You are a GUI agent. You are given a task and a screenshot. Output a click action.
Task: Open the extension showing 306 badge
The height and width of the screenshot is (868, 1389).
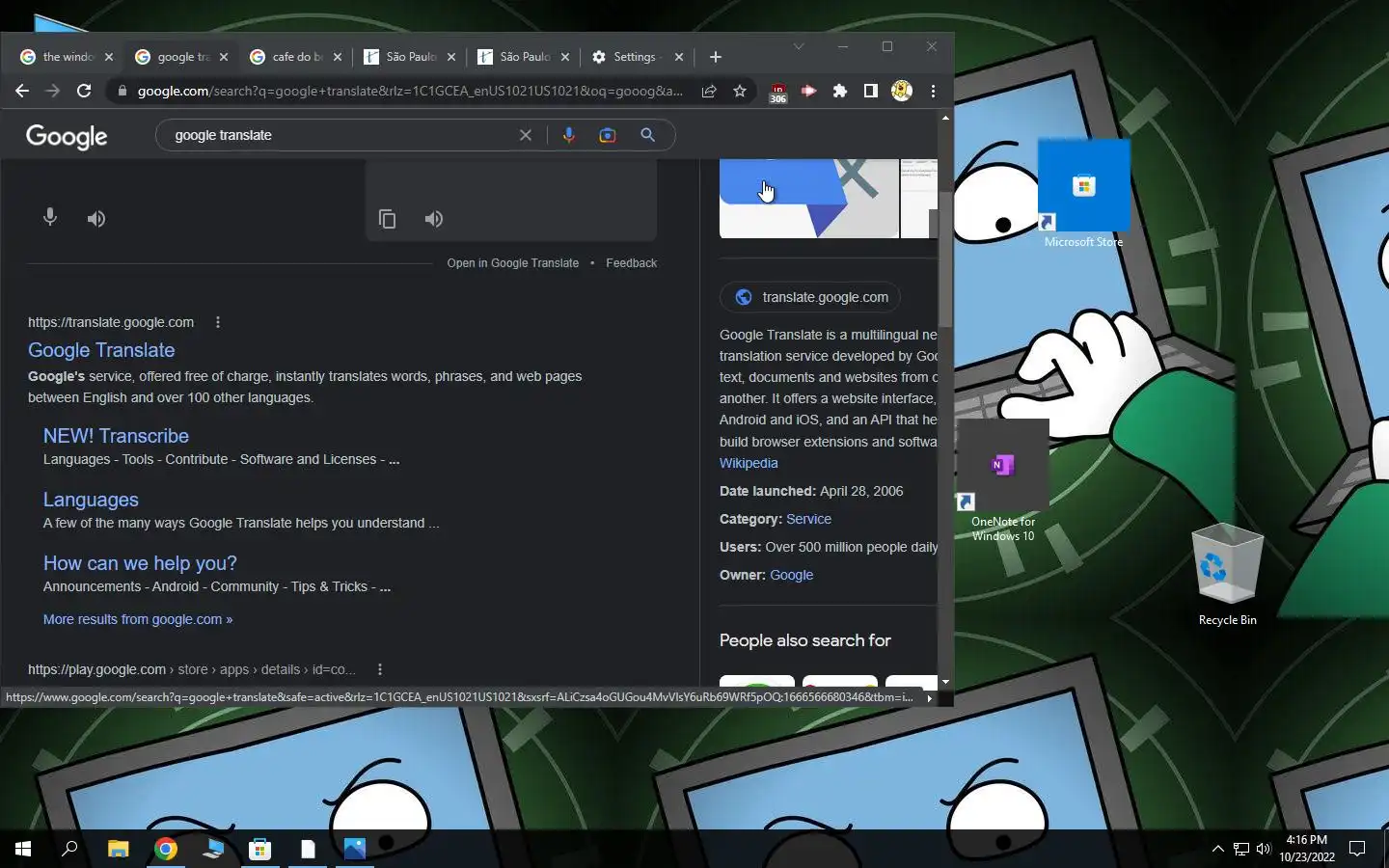coord(777,92)
